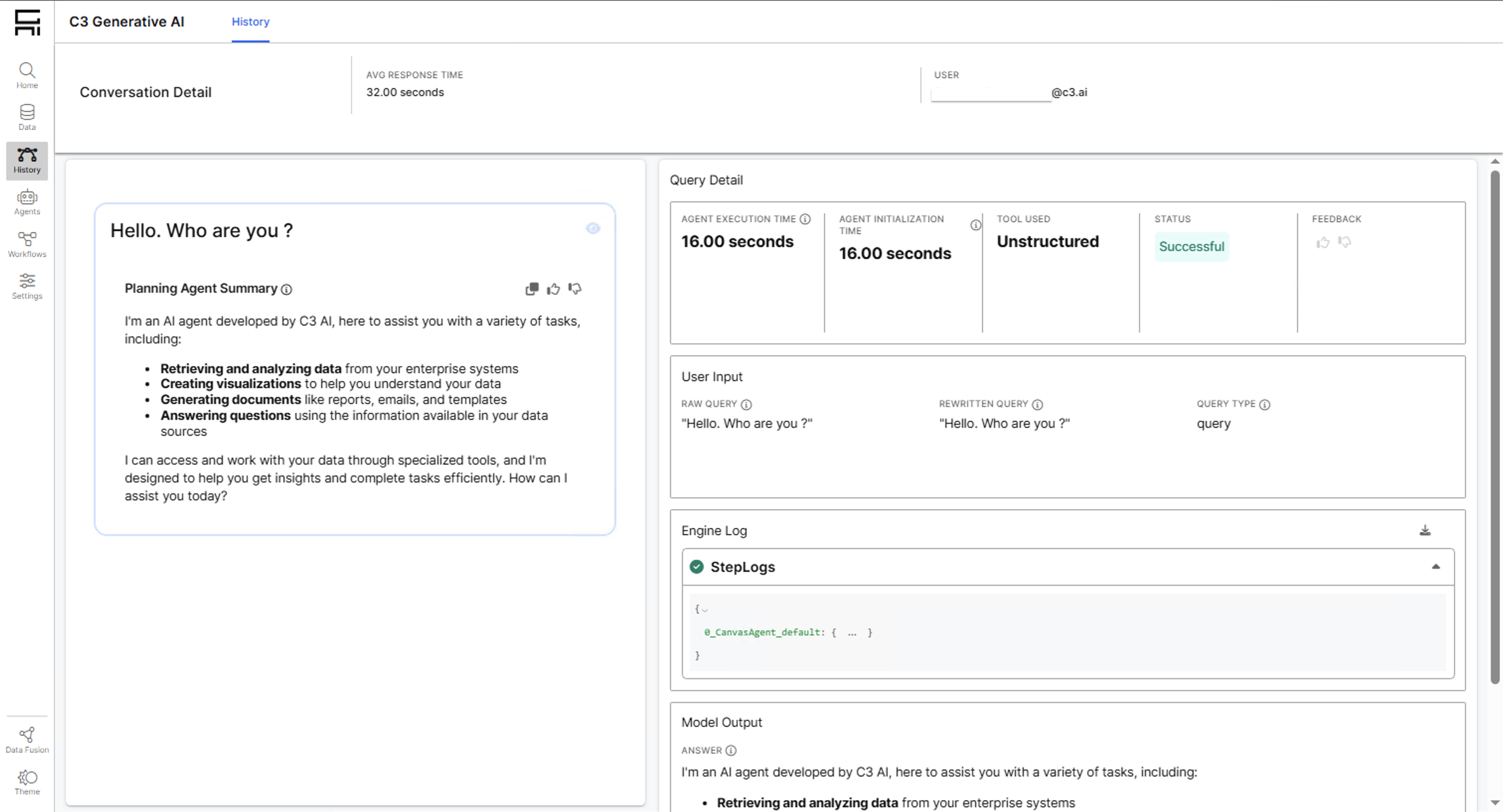
Task: Thumbs up the Planning Agent Summary
Action: click(x=553, y=289)
